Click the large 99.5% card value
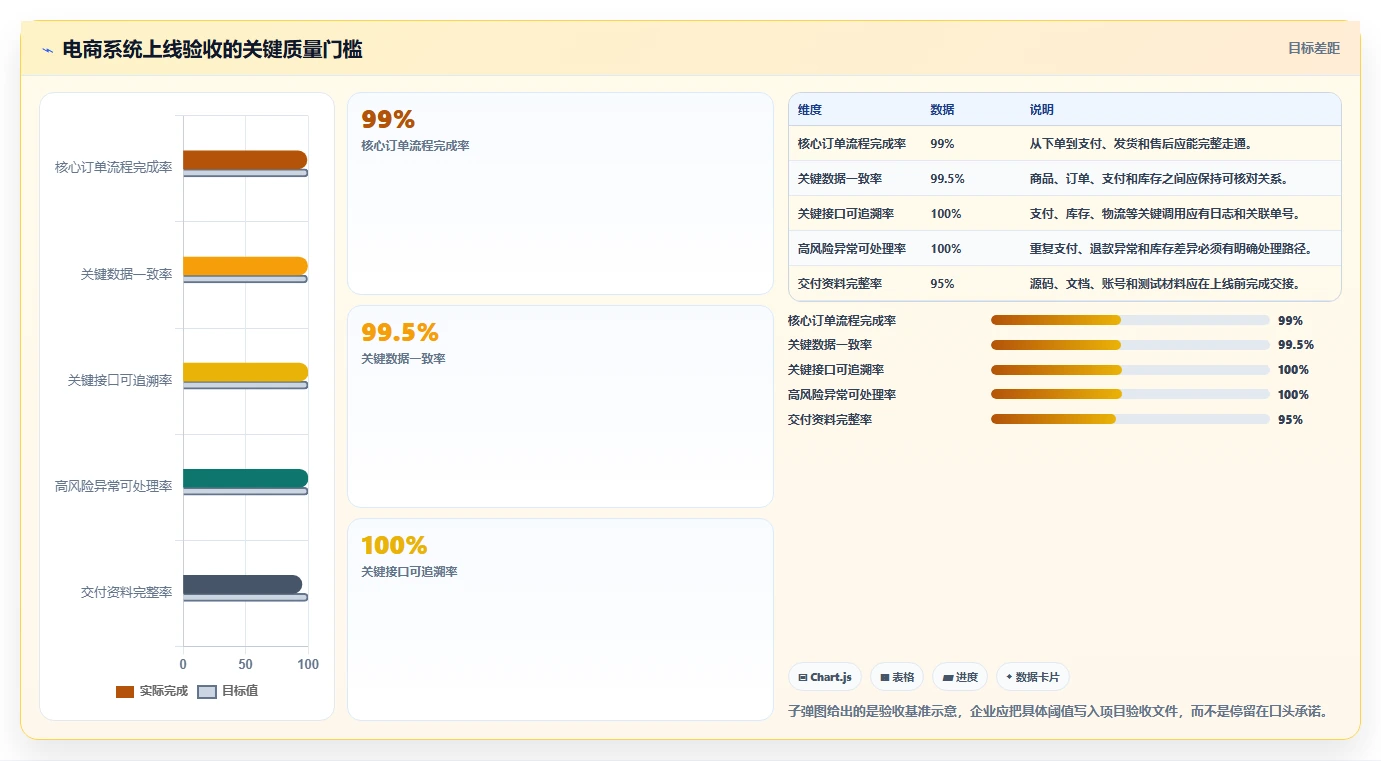1381x761 pixels. pos(400,333)
